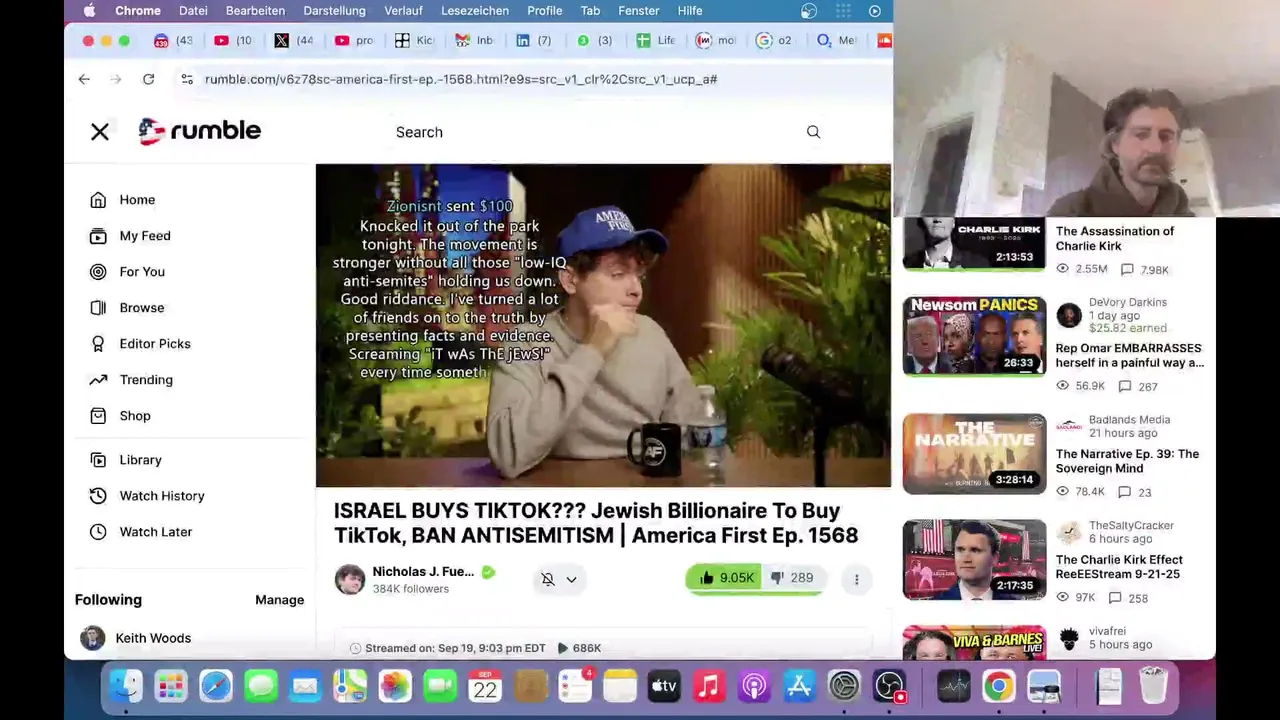Open Music app from the Dock
1280x720 pixels.
click(x=709, y=686)
